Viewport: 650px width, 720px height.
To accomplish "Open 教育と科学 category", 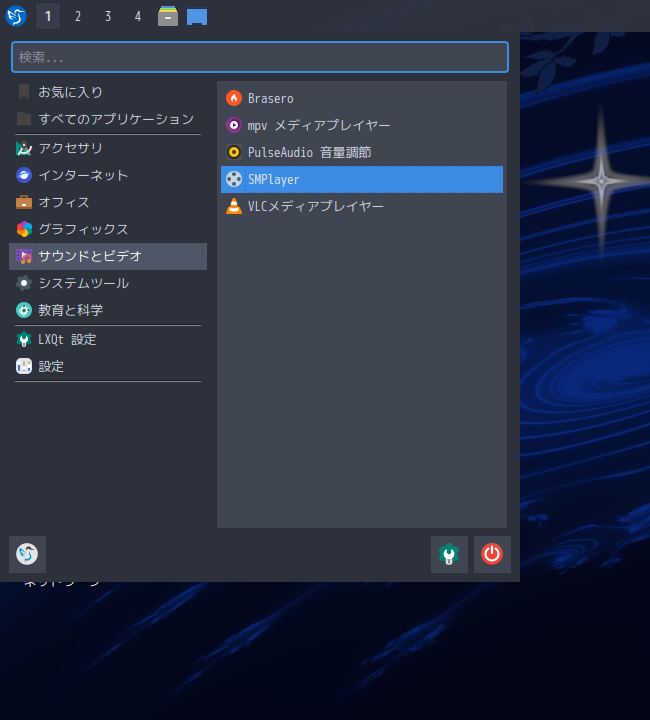I will click(108, 310).
